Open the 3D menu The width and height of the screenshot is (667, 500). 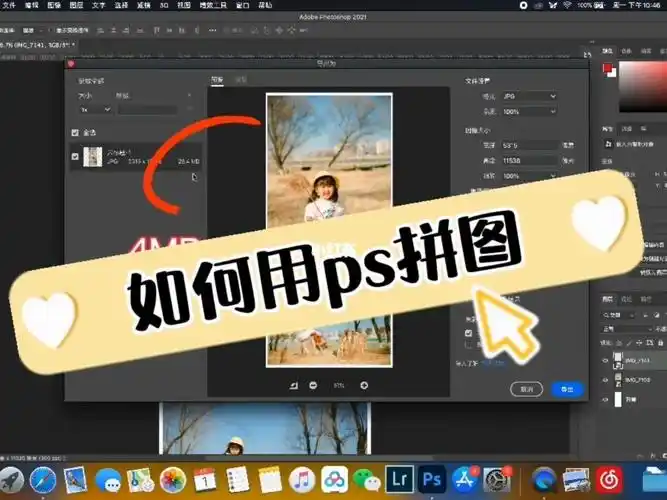pos(164,6)
